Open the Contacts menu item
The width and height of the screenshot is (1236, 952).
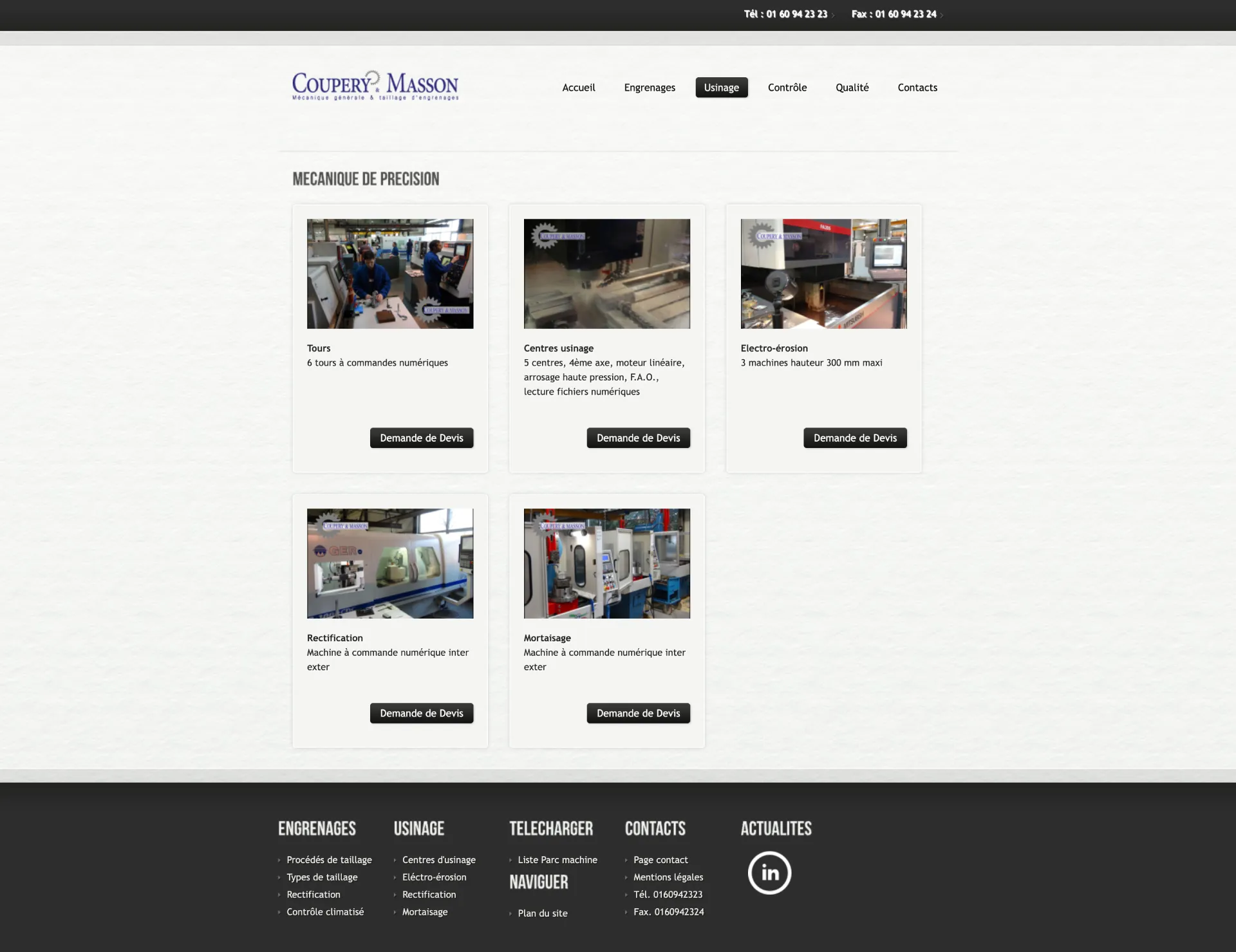[917, 88]
